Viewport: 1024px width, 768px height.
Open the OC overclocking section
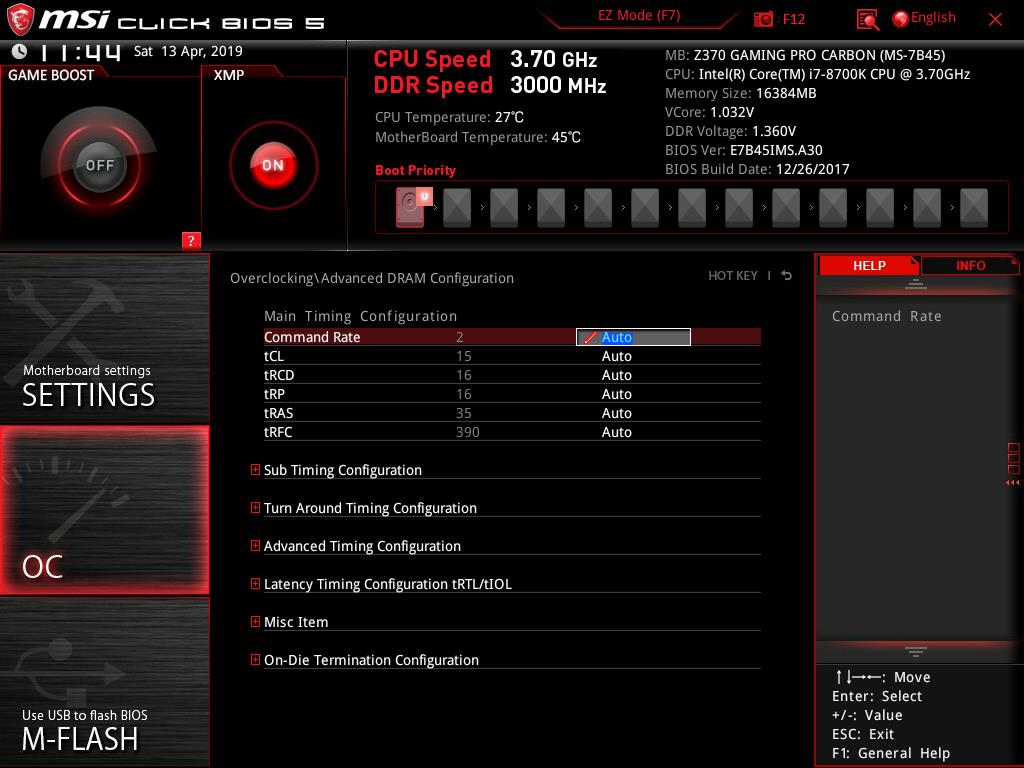coord(104,511)
